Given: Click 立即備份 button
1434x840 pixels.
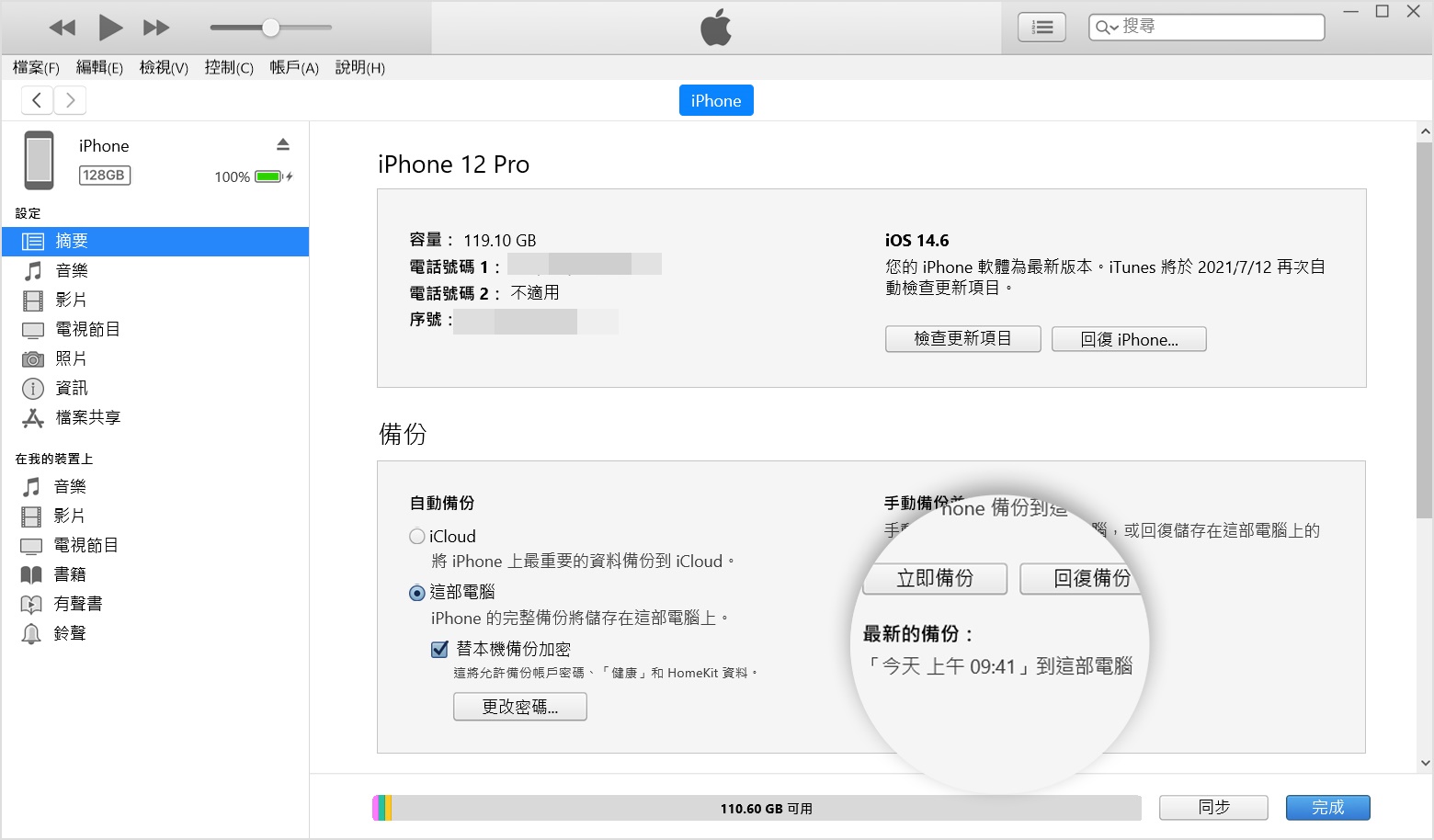Looking at the screenshot, I should pos(935,578).
